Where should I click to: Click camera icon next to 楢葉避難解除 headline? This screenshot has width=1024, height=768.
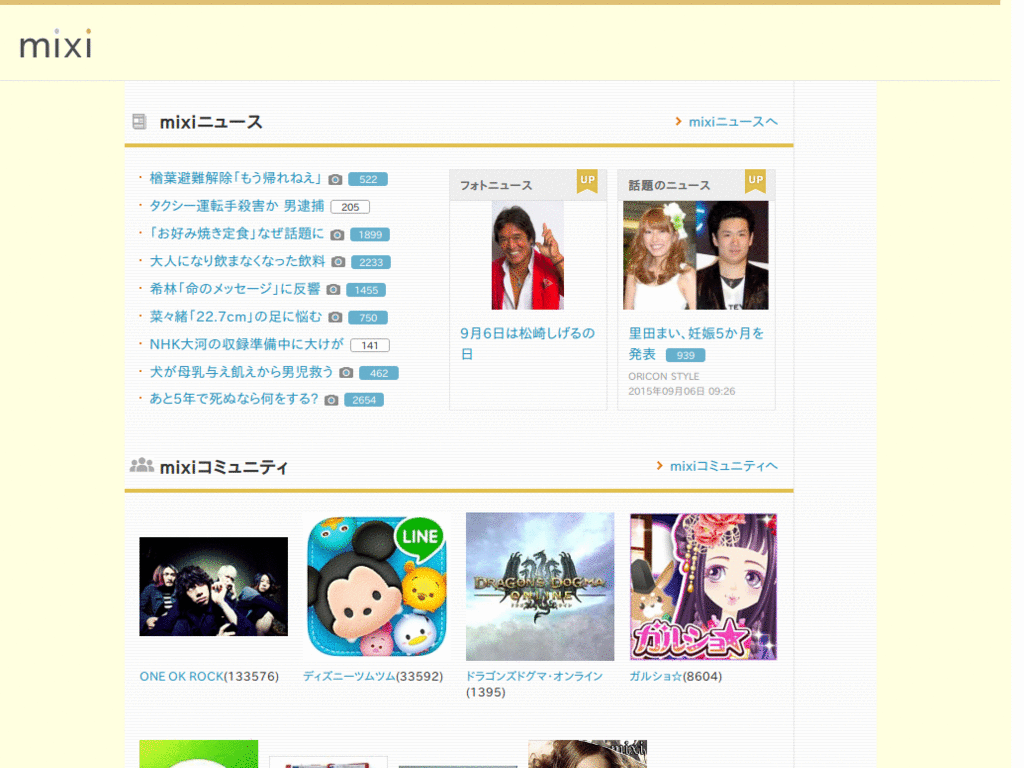[x=335, y=180]
